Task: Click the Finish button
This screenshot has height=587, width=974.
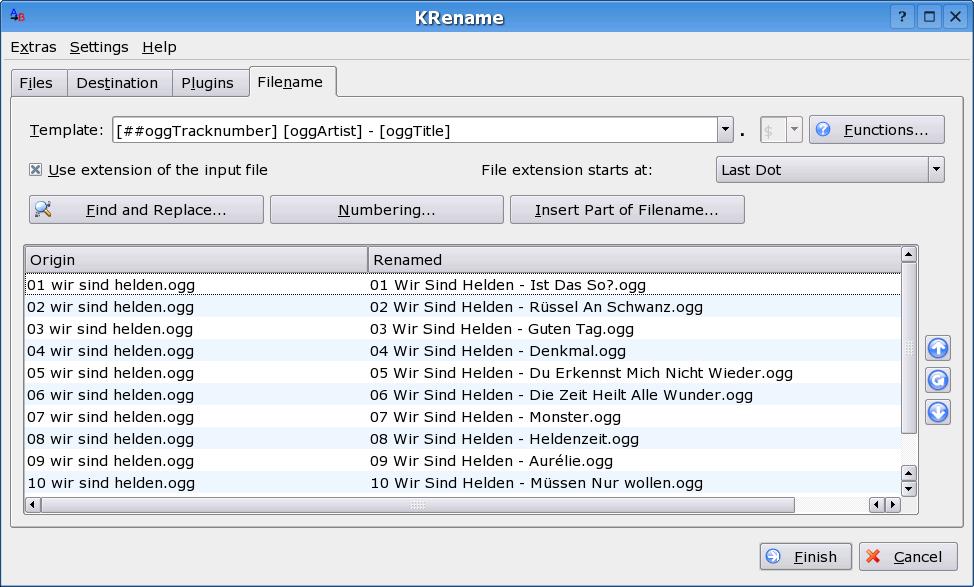Action: click(805, 557)
